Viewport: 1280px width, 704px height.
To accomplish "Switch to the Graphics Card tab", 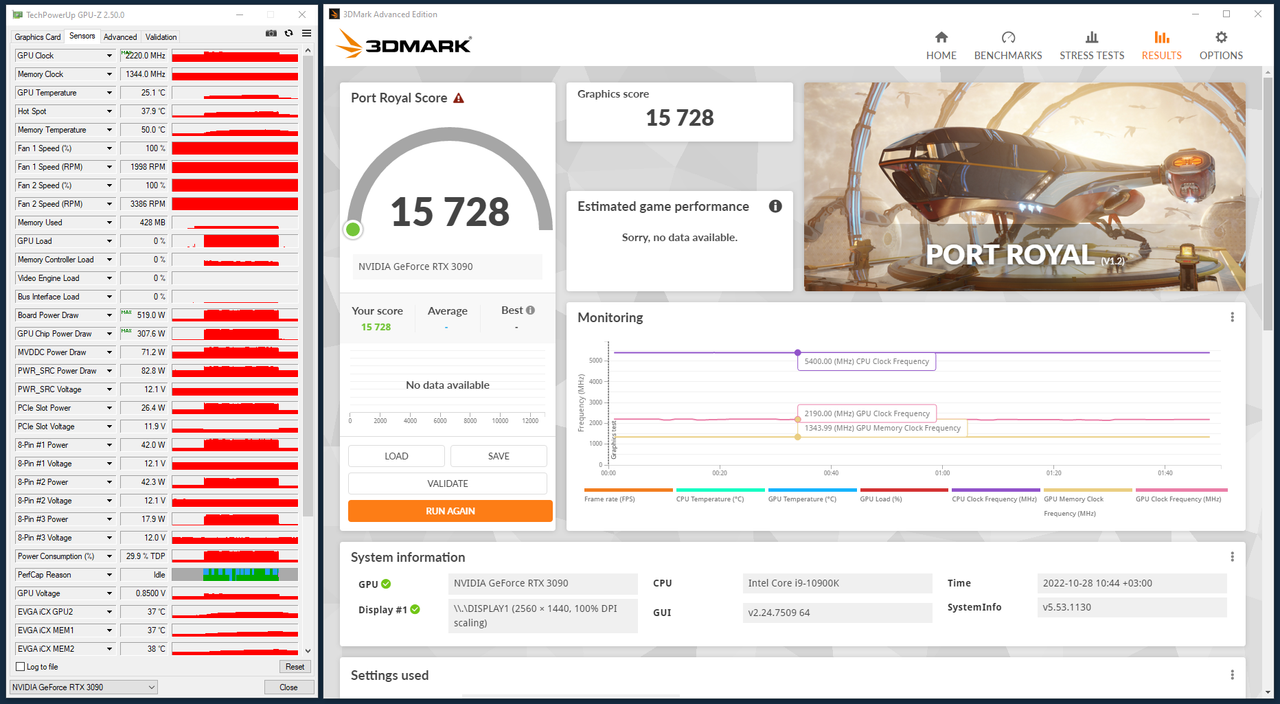I will pos(37,37).
